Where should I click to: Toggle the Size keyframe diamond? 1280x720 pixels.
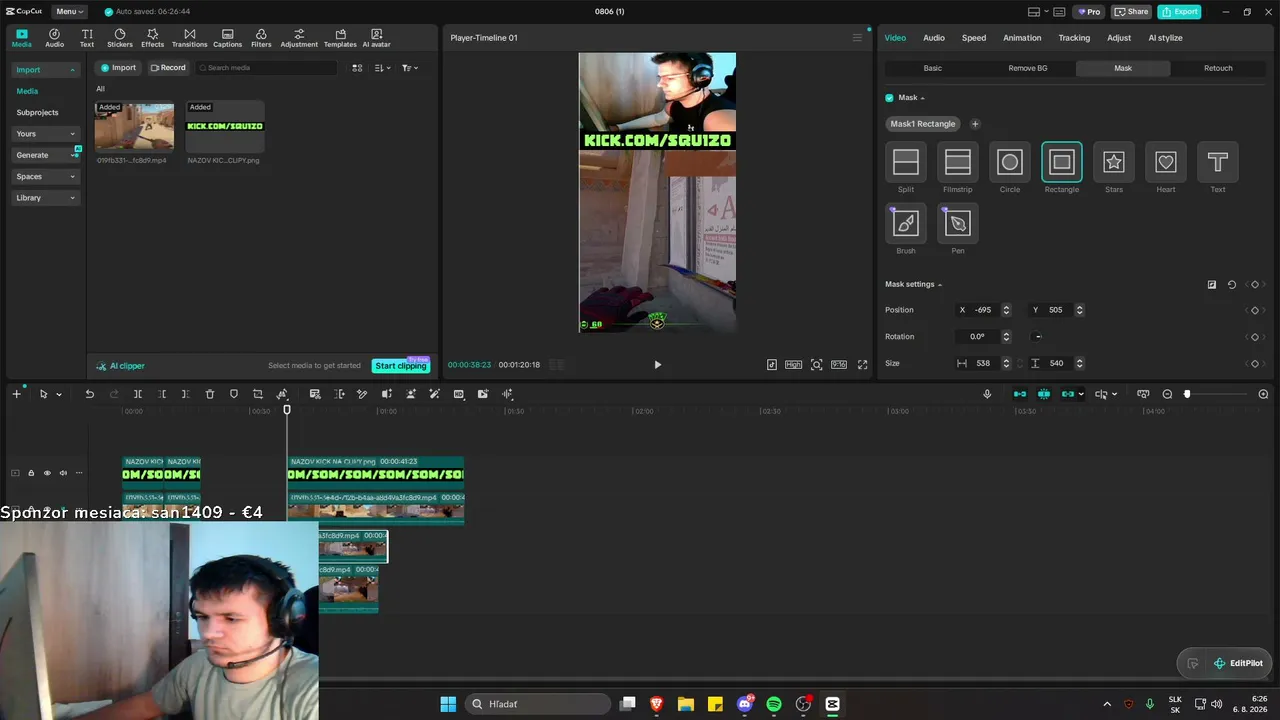coord(1255,364)
